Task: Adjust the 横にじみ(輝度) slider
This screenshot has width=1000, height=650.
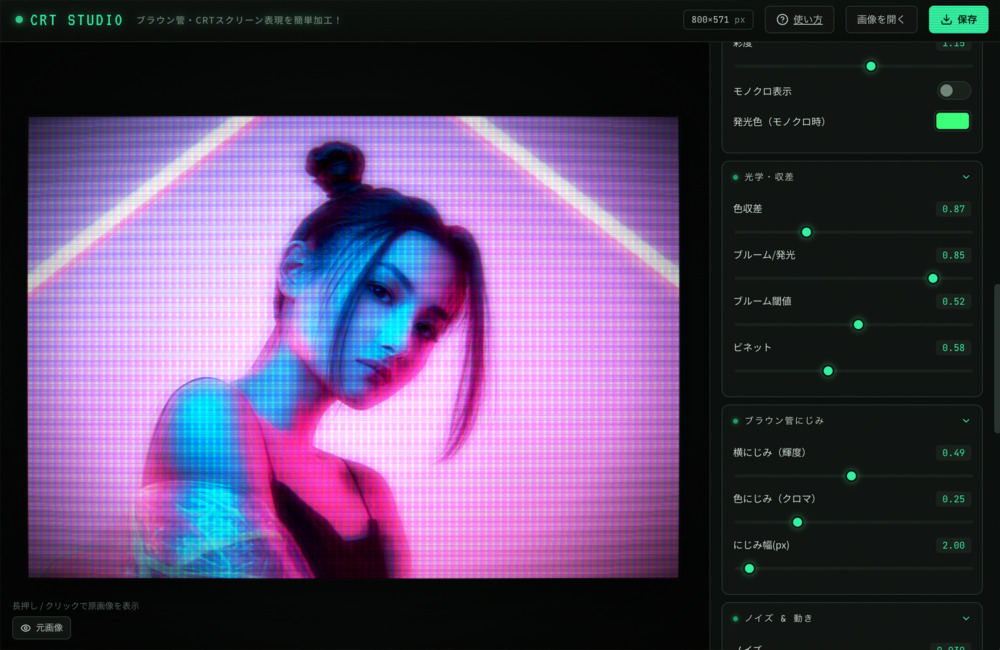Action: click(853, 476)
